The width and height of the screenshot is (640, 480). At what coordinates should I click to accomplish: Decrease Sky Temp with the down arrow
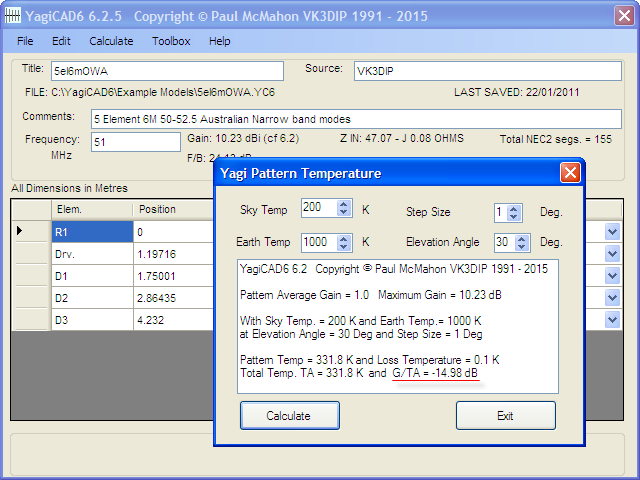tap(344, 212)
